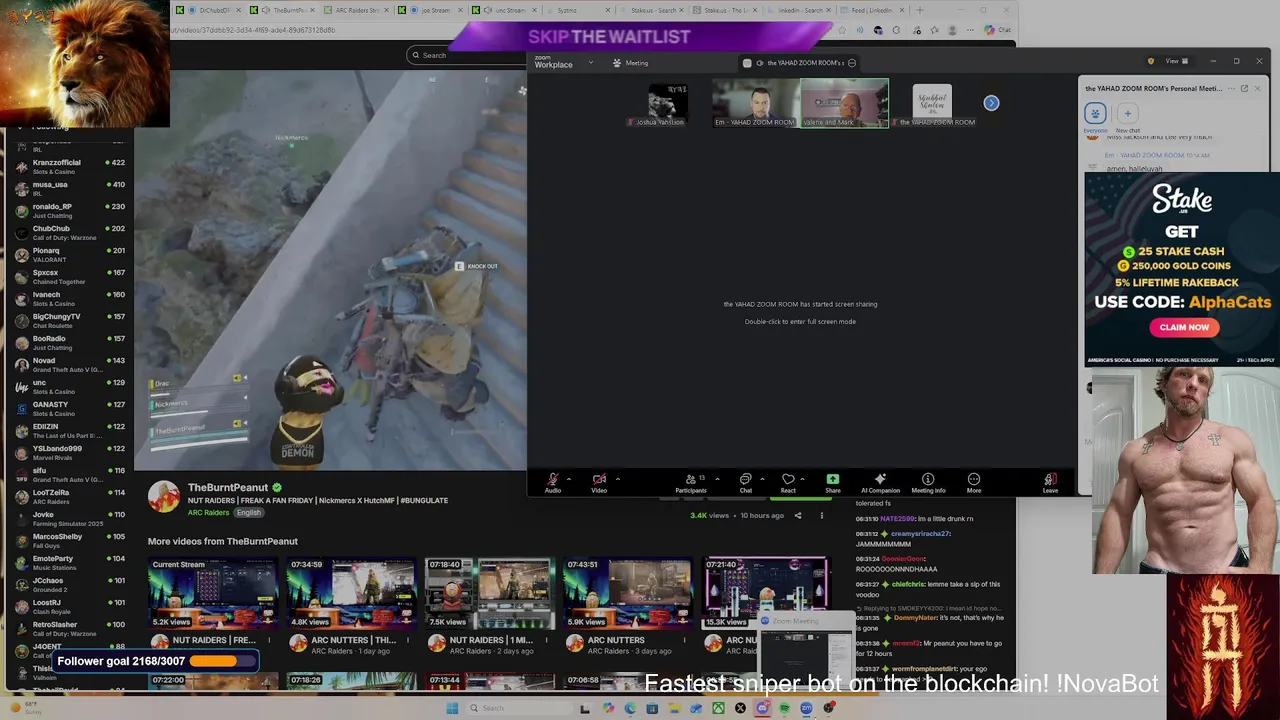Expand Video options arrow in Zoom
This screenshot has height=720, width=1280.
617,479
